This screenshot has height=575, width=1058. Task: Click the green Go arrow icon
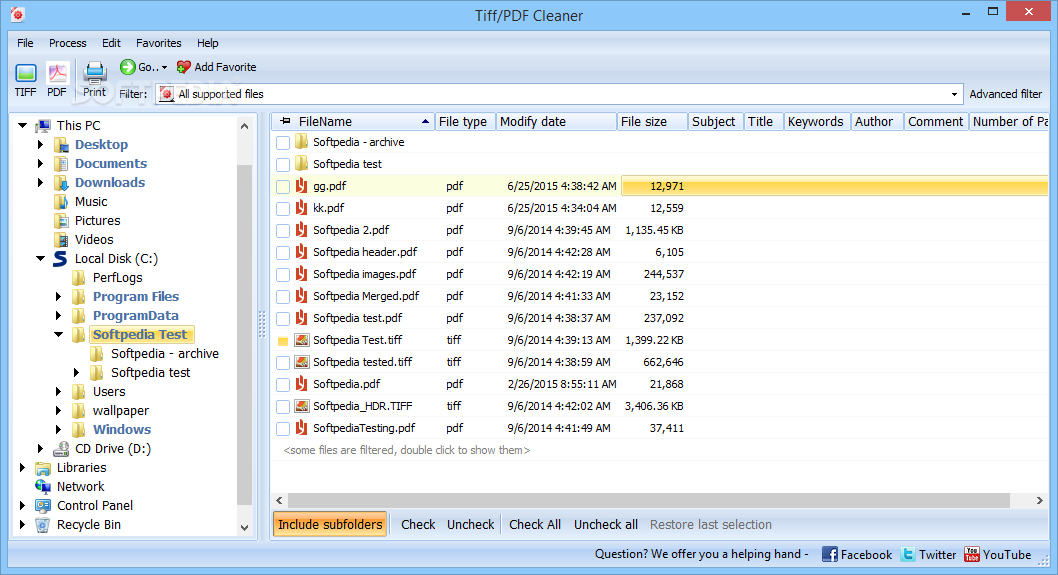[128, 67]
